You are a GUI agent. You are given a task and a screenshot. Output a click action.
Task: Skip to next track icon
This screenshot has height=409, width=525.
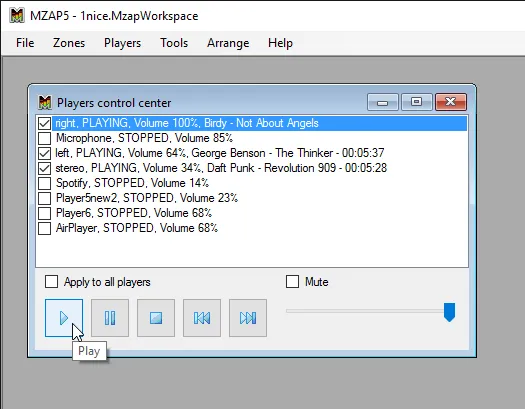click(x=248, y=318)
